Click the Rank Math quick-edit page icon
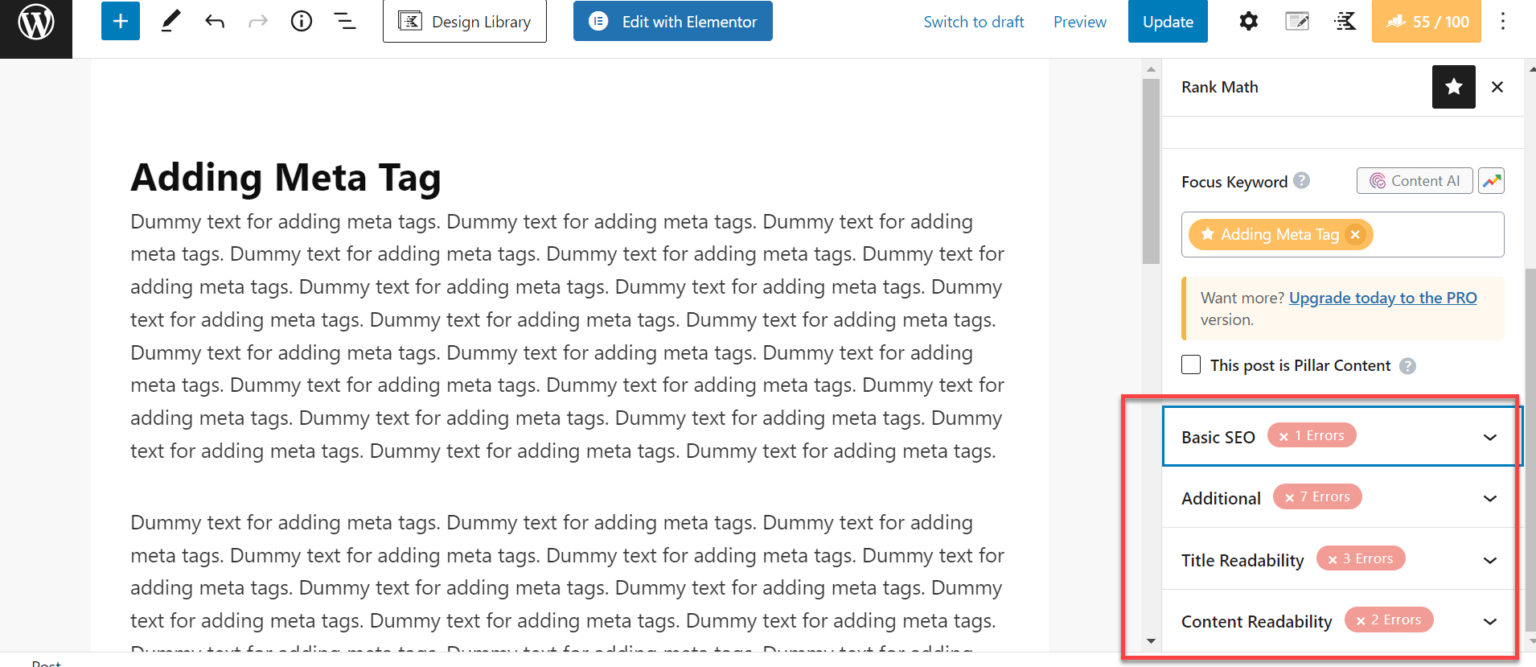The height and width of the screenshot is (667, 1536). click(x=1297, y=20)
